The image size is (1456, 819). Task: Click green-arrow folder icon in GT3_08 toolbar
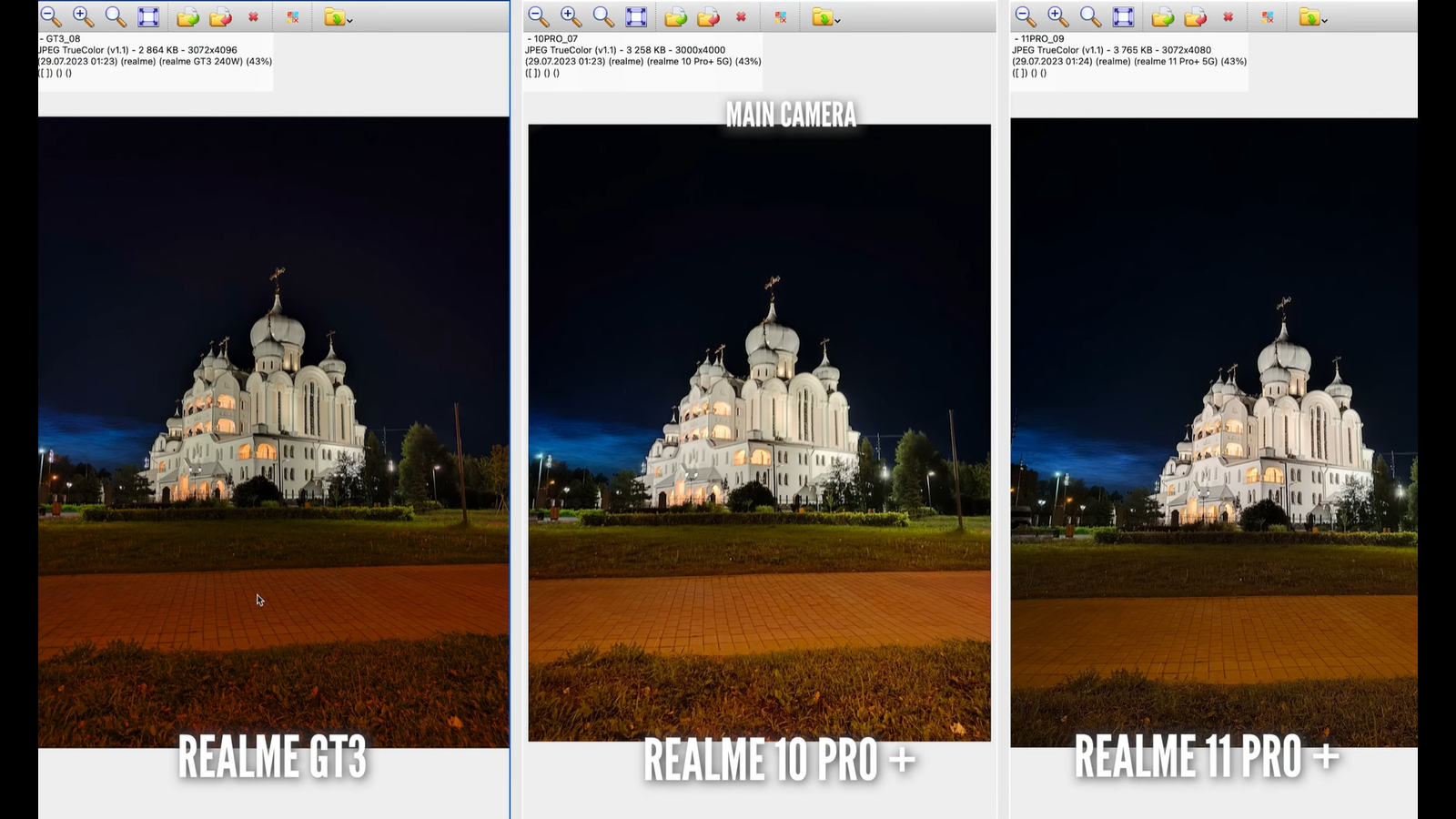(187, 17)
